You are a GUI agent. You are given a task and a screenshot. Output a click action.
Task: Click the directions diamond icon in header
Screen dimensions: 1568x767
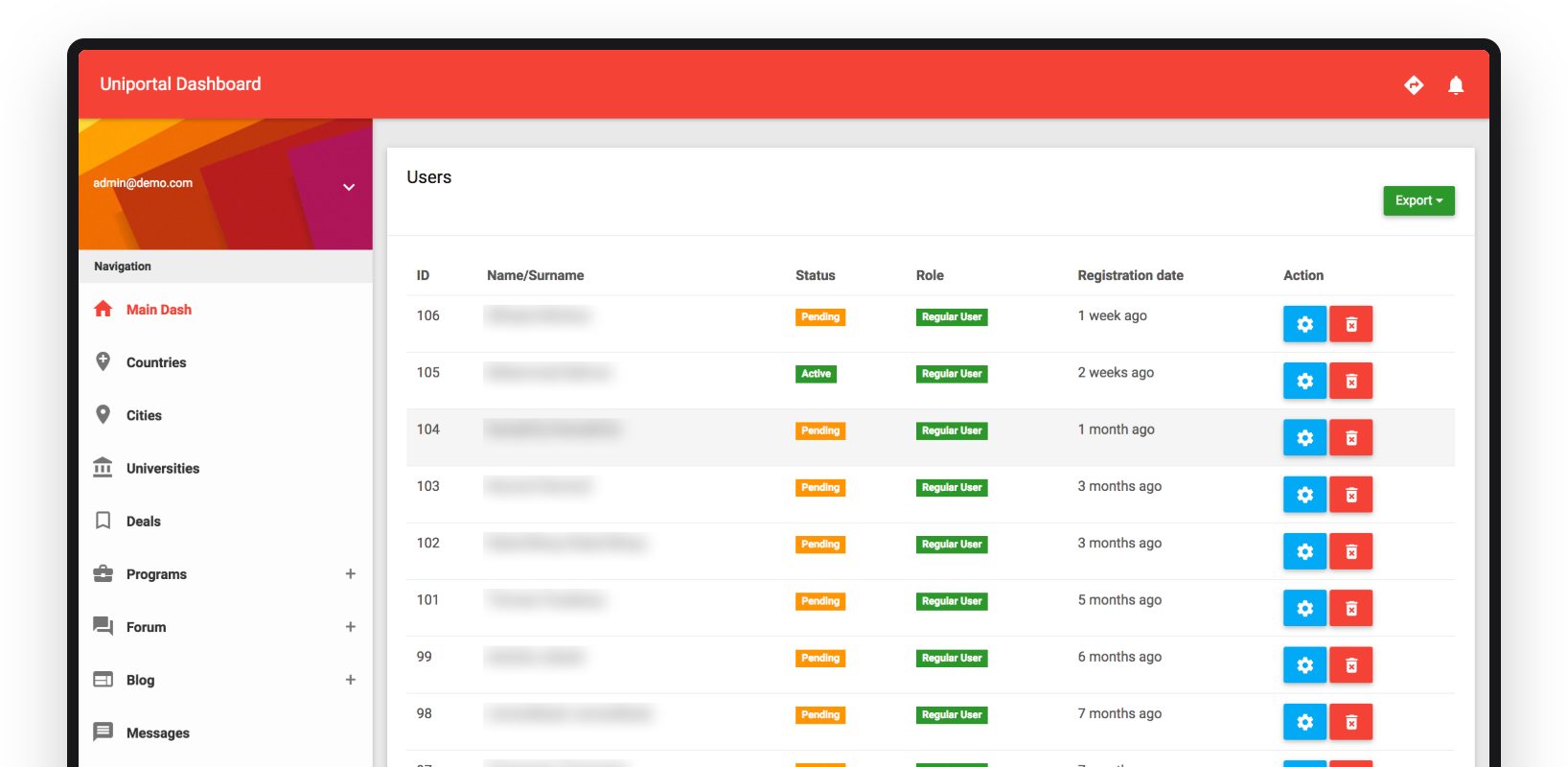(1414, 85)
